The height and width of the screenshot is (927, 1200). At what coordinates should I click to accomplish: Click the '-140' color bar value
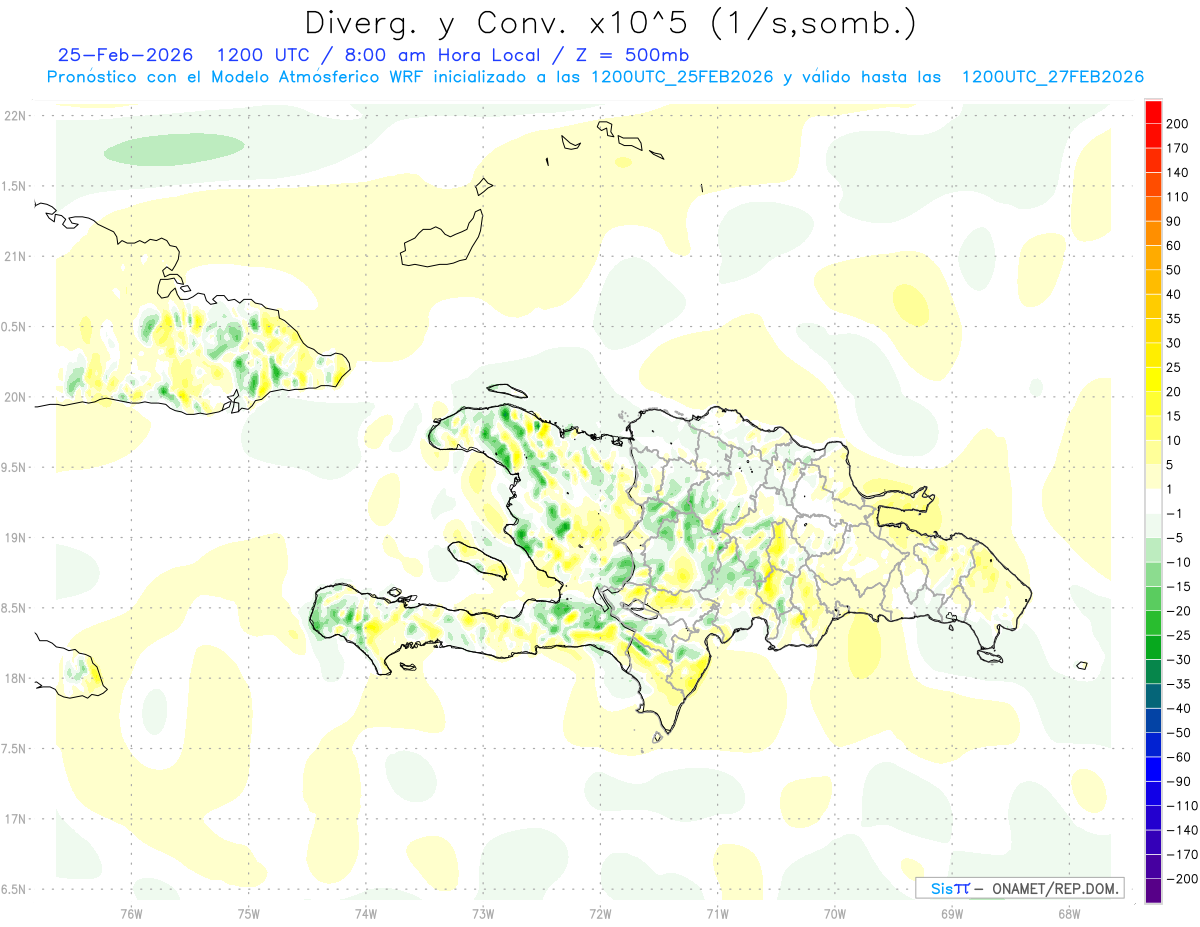click(x=1183, y=830)
